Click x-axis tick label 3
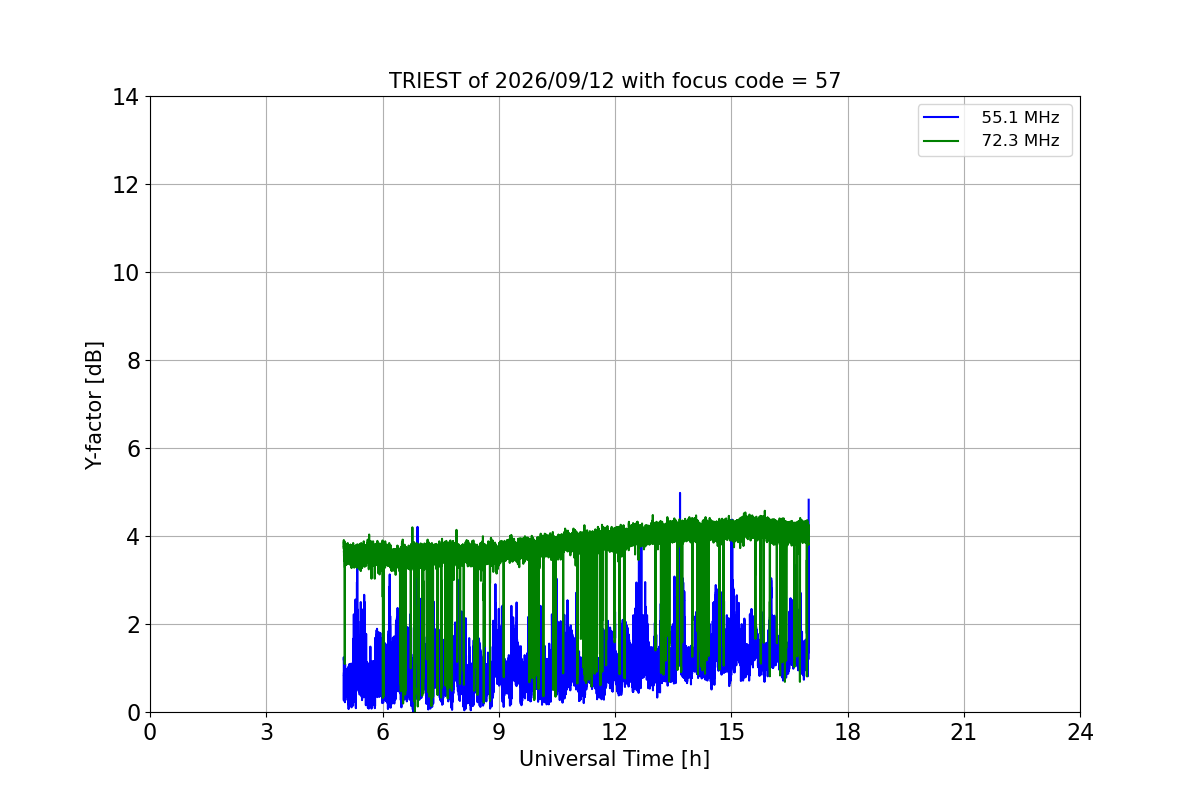This screenshot has width=1200, height=800. point(266,732)
